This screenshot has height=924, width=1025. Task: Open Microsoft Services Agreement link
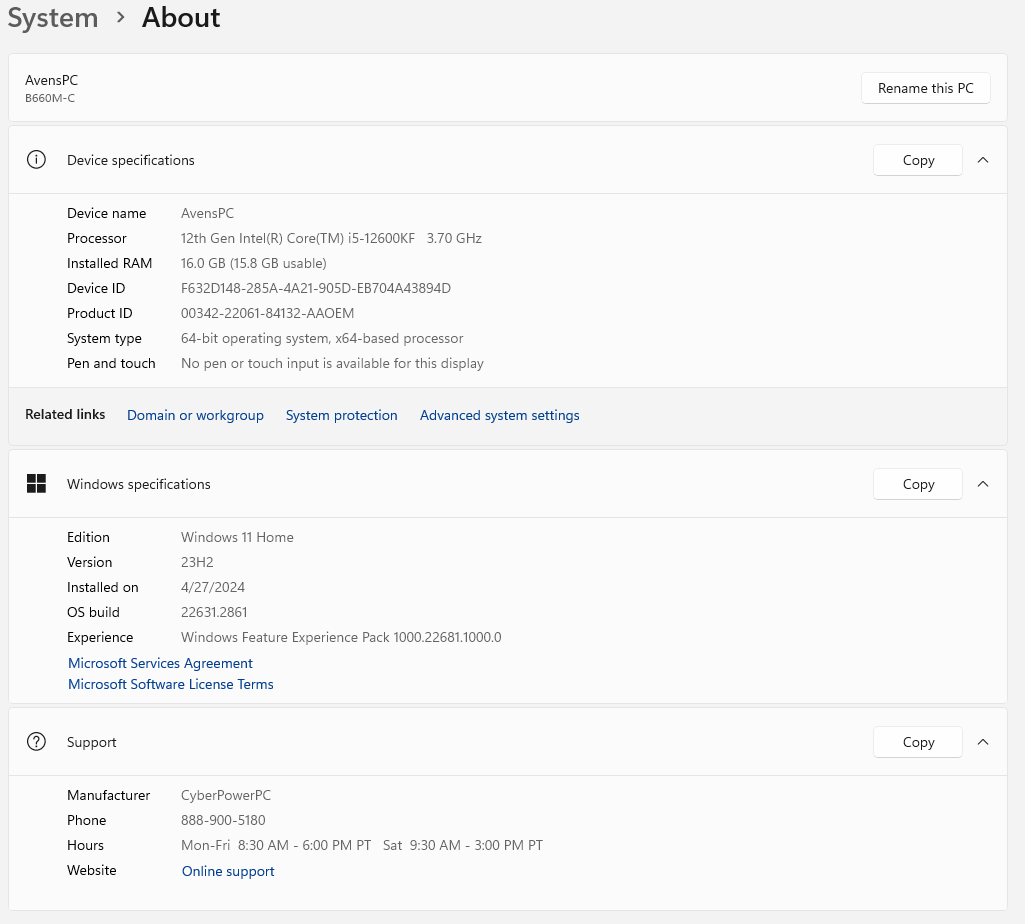tap(160, 663)
